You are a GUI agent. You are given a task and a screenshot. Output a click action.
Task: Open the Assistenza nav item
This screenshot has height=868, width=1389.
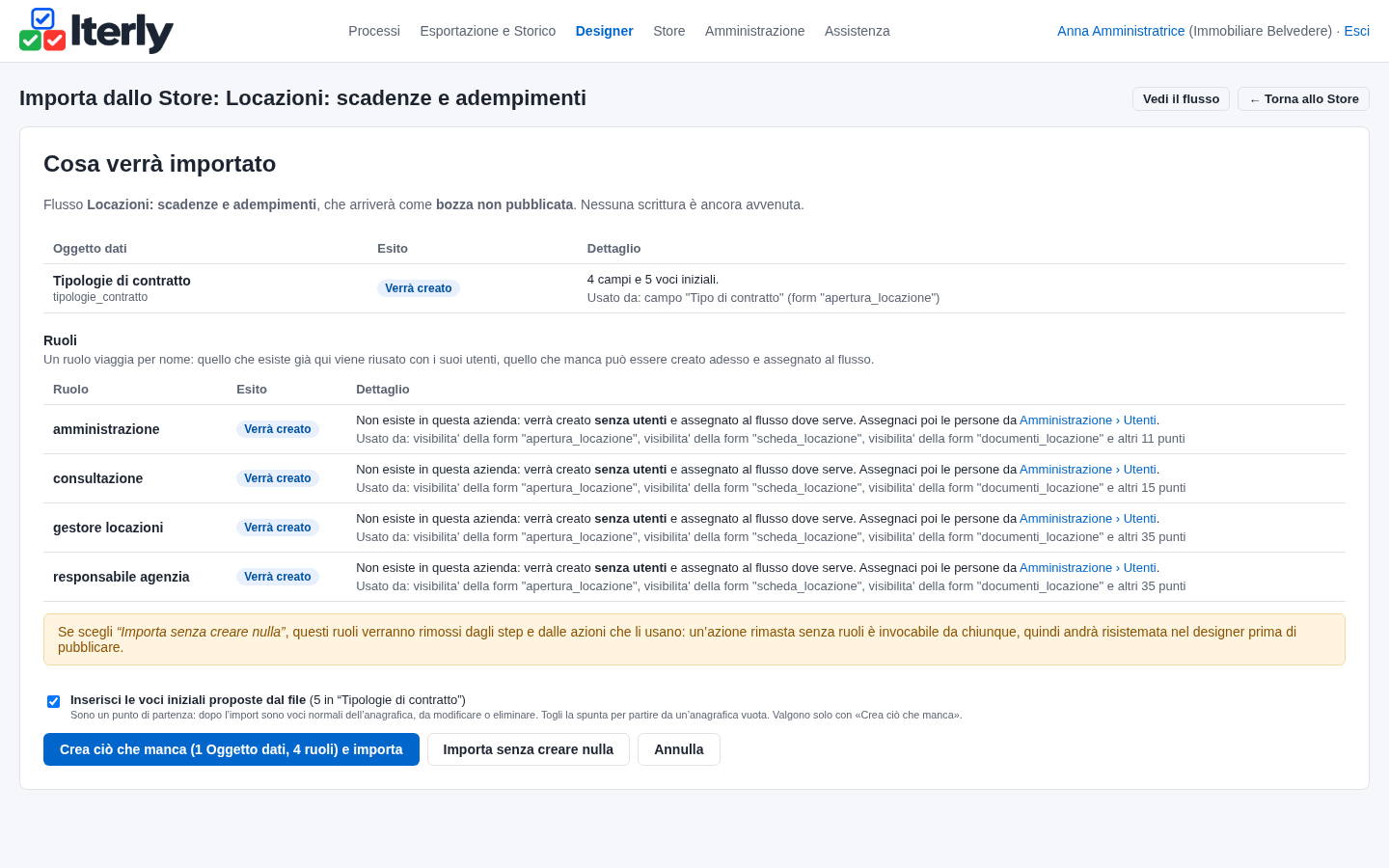pos(858,31)
